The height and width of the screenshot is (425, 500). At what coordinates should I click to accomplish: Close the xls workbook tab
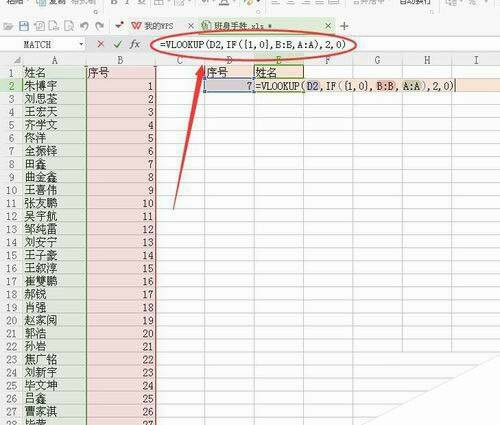pyautogui.click(x=328, y=26)
